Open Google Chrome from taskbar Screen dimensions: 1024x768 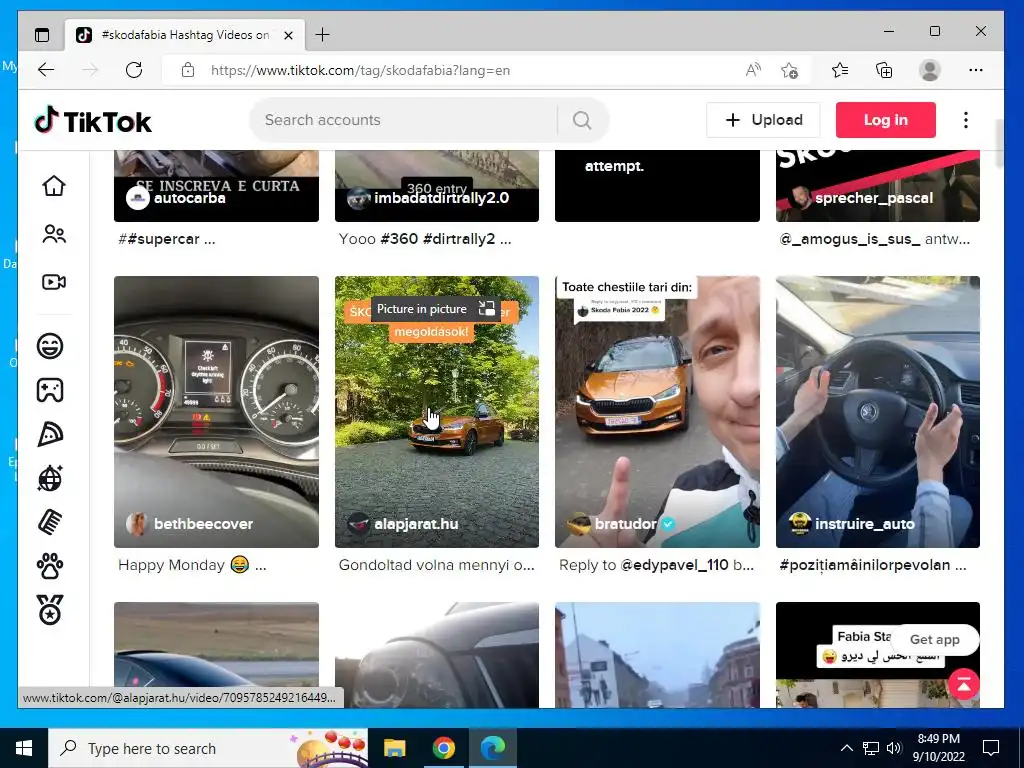pyautogui.click(x=443, y=748)
